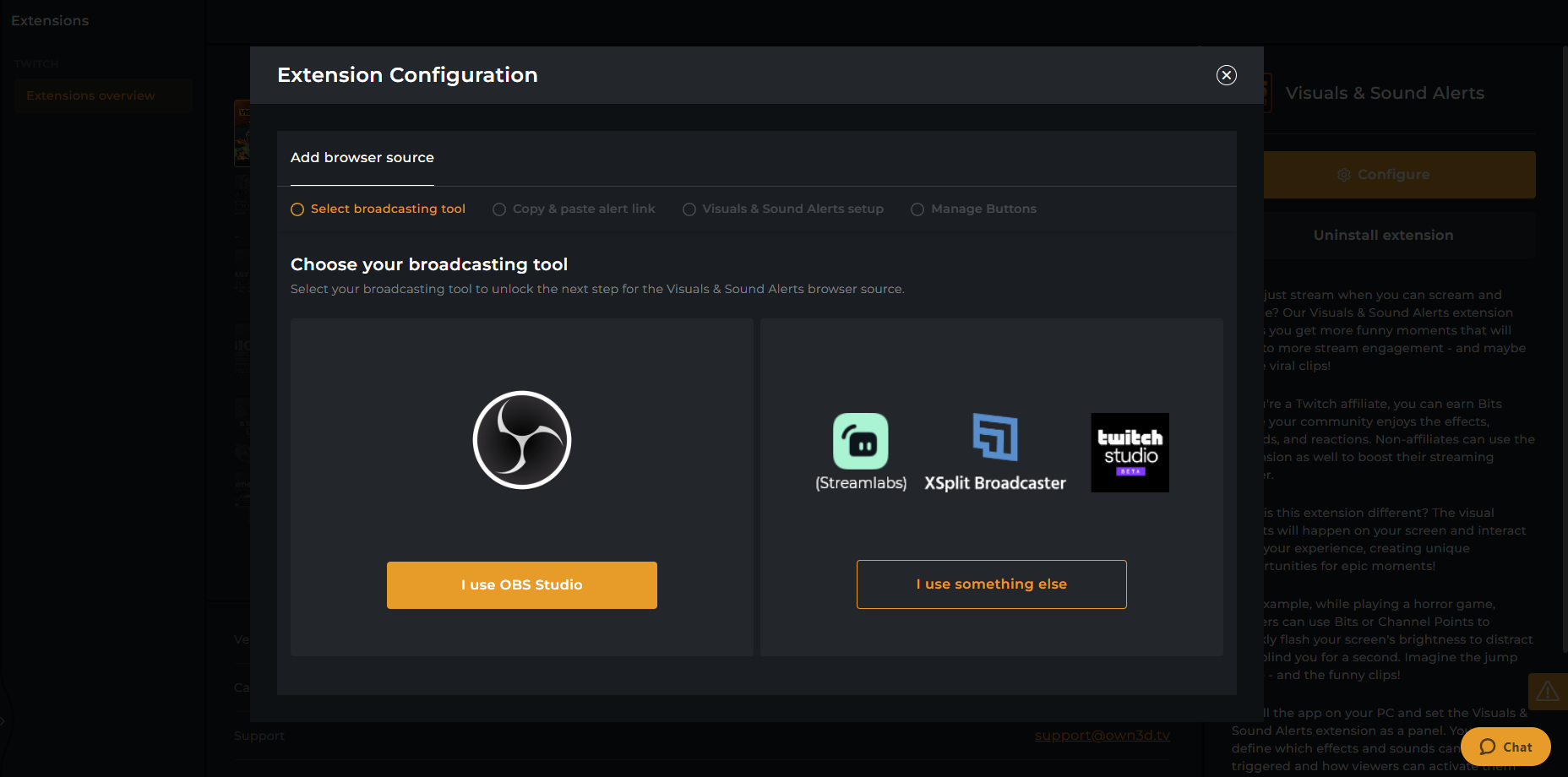Click the Extensions header in the sidebar
Screen dimensions: 1568x777
pyautogui.click(x=50, y=21)
